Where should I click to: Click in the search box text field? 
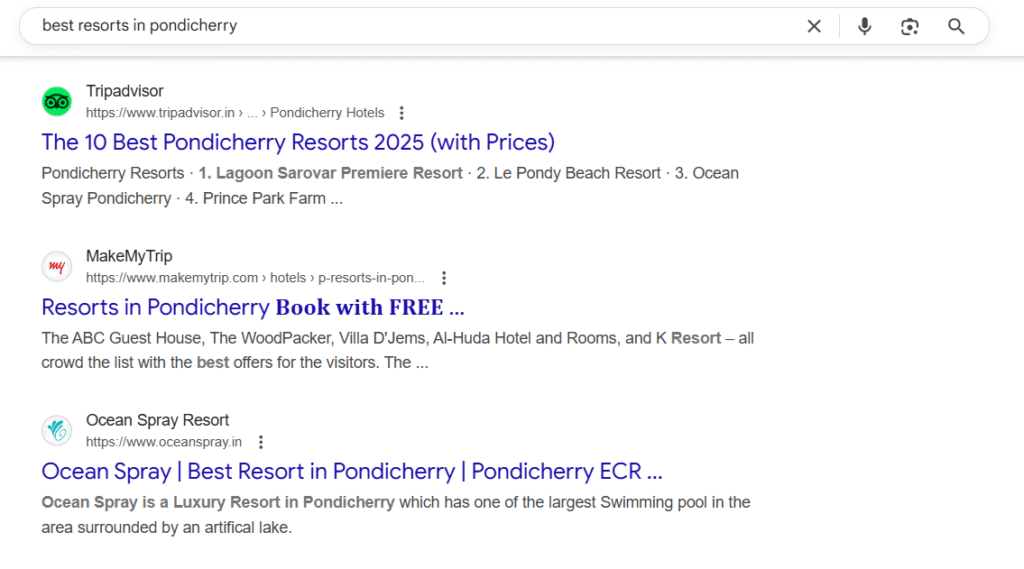tap(400, 26)
